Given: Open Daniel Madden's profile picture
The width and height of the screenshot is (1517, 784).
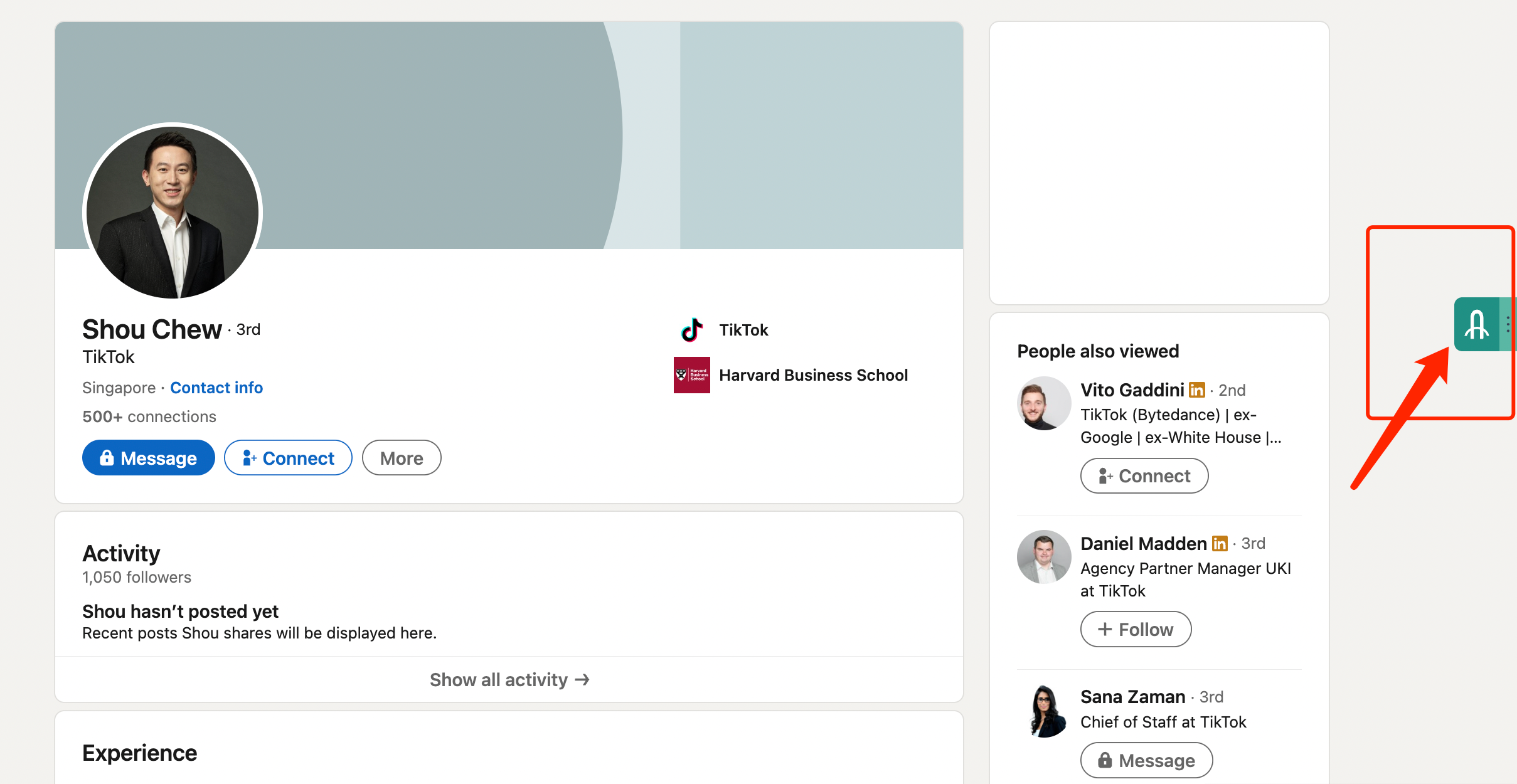Looking at the screenshot, I should [1043, 557].
